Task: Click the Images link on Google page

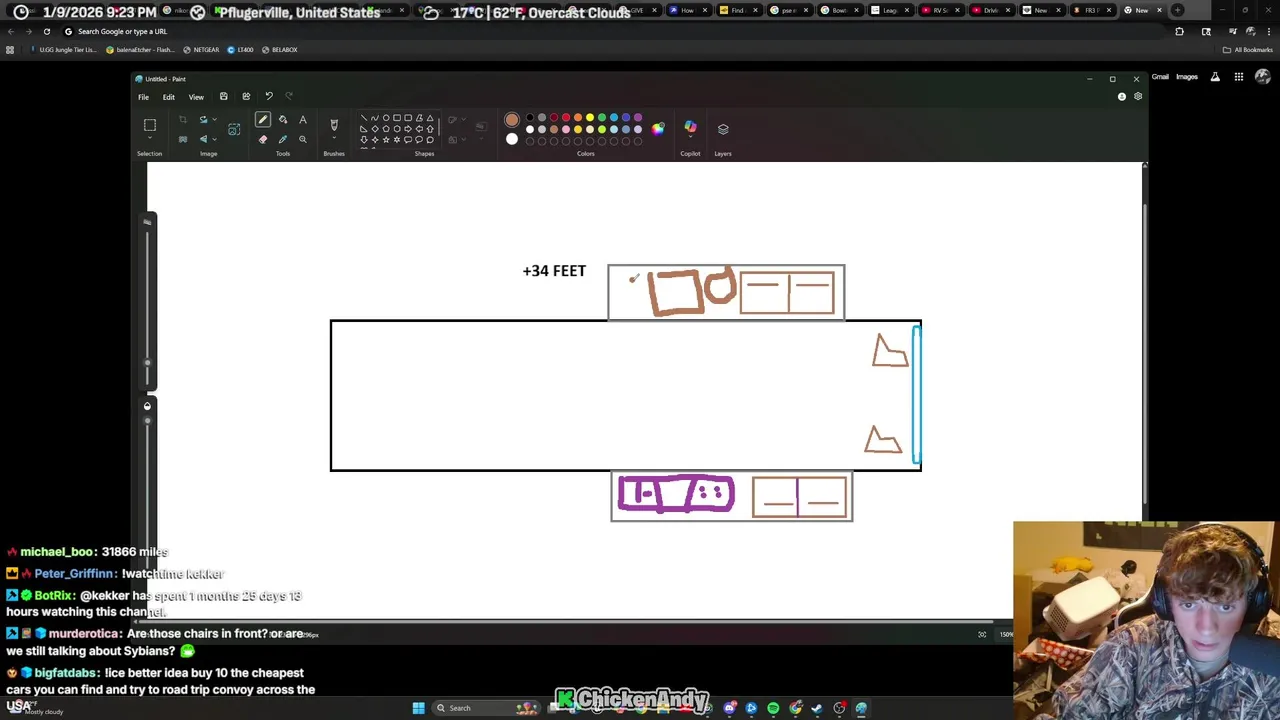Action: point(1187,77)
